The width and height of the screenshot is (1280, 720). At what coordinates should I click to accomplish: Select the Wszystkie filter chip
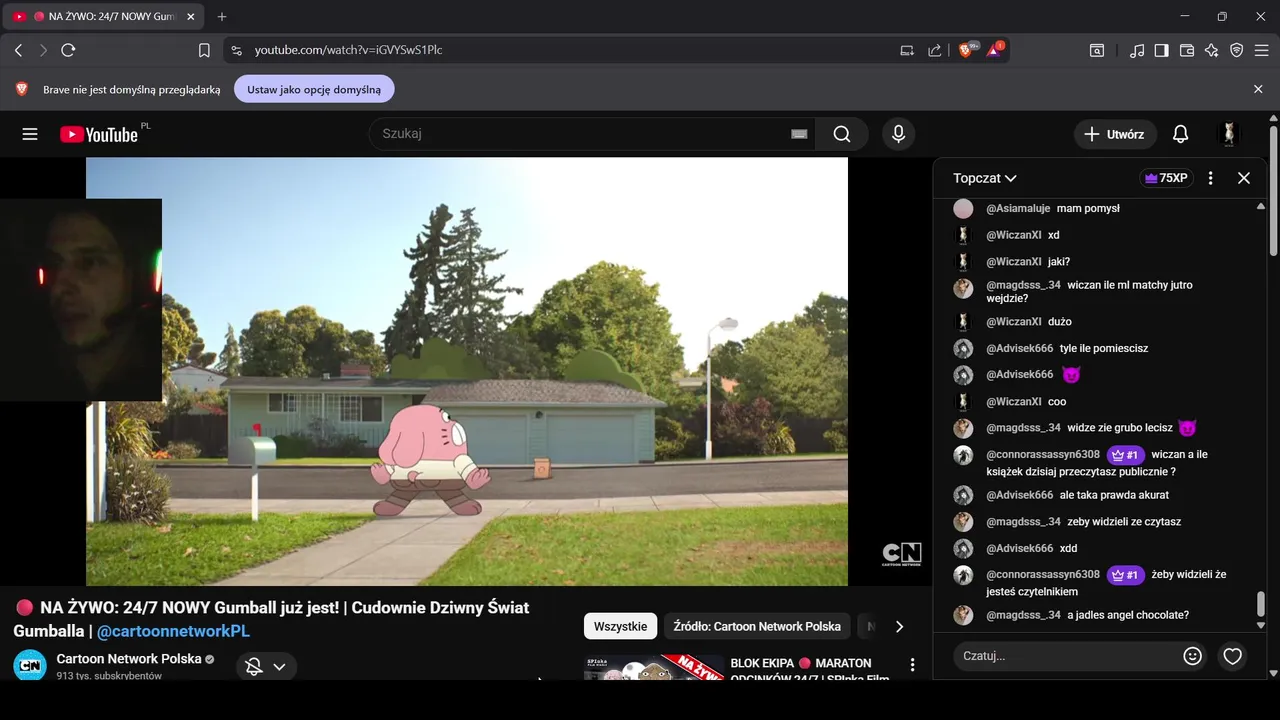(x=620, y=626)
